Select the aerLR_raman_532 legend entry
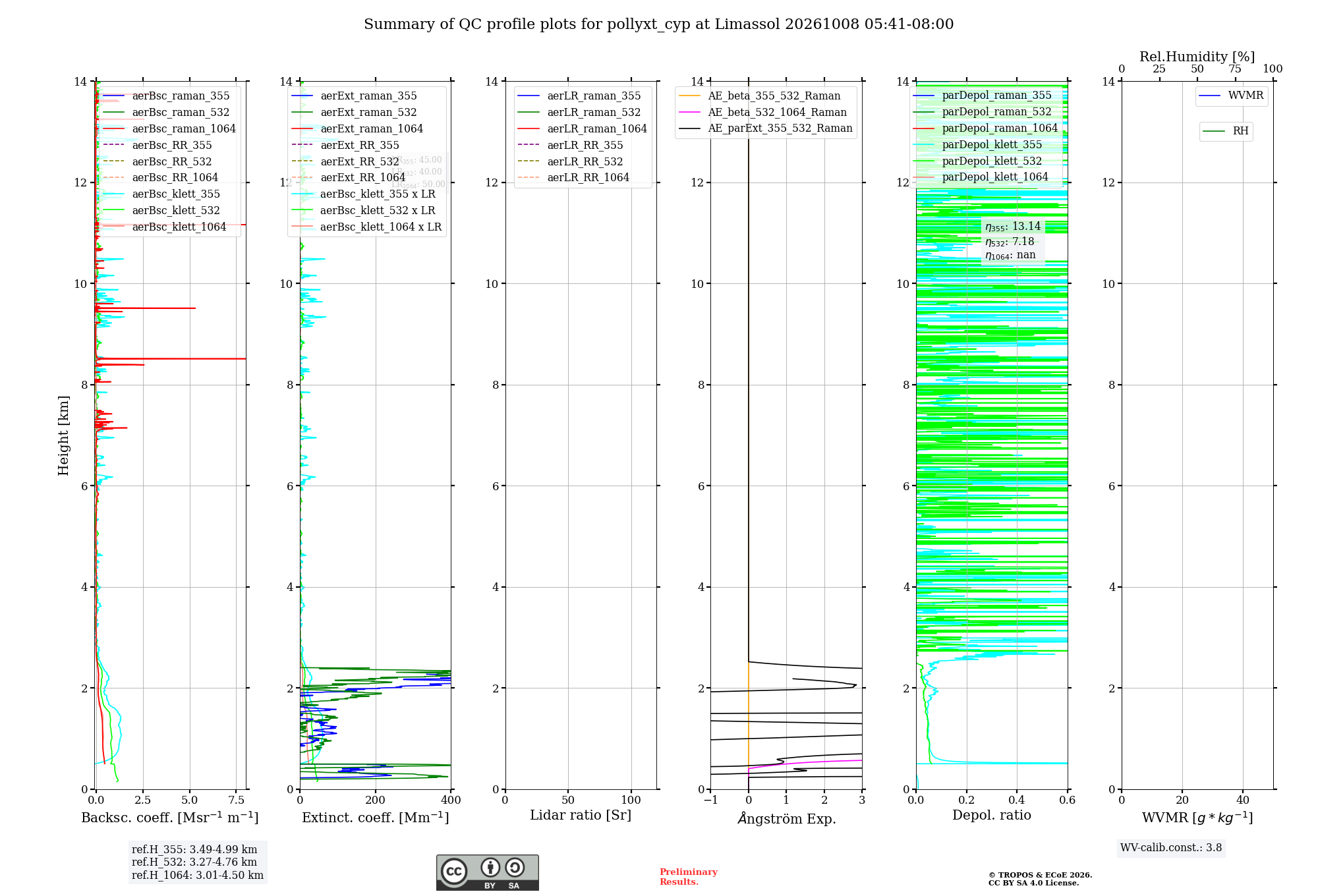The image size is (1318, 896). (579, 112)
